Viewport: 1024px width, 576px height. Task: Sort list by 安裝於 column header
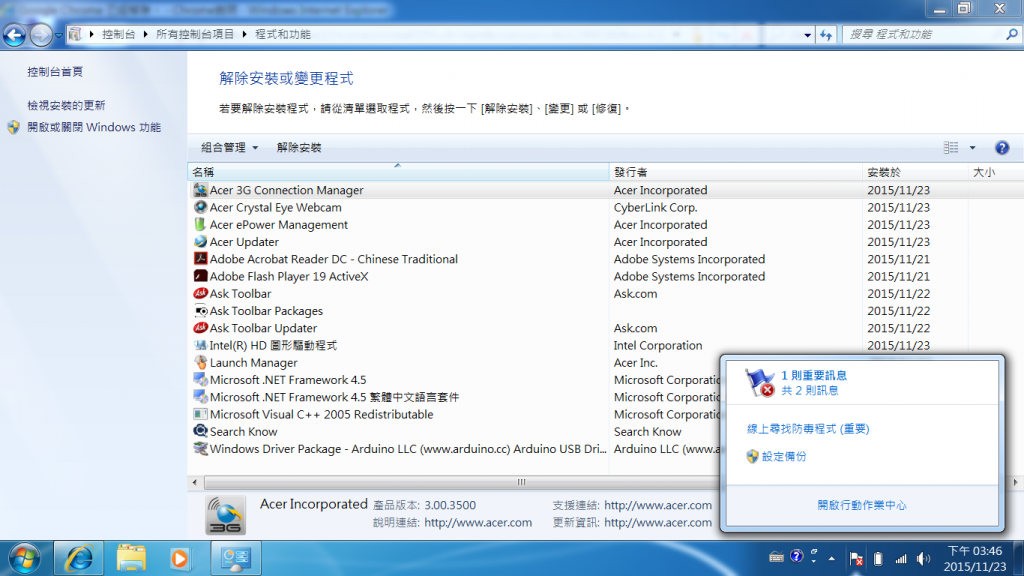915,172
